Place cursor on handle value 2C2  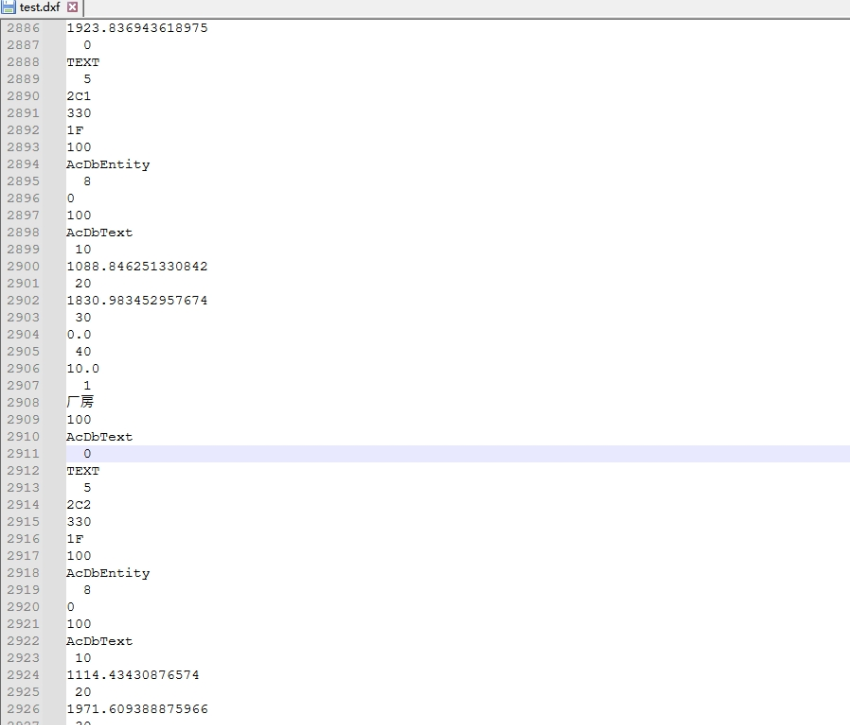[79, 505]
